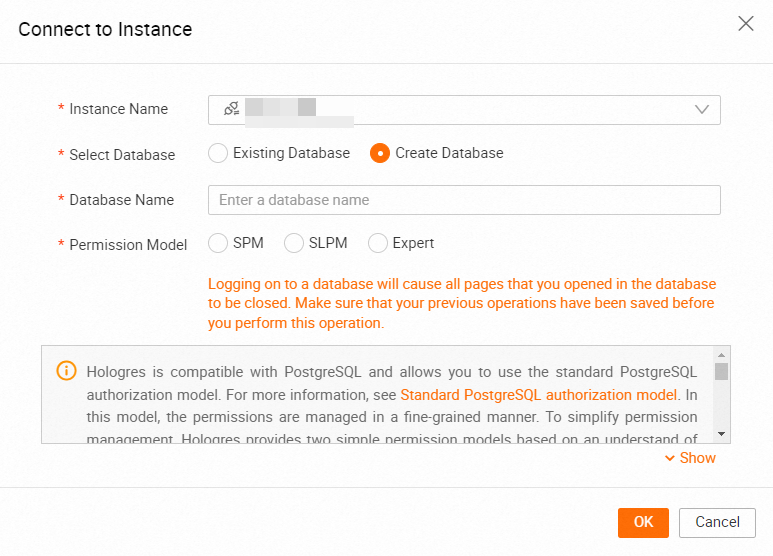Open Standard PostgreSQL authorization model link
This screenshot has height=556, width=773.
[x=539, y=394]
